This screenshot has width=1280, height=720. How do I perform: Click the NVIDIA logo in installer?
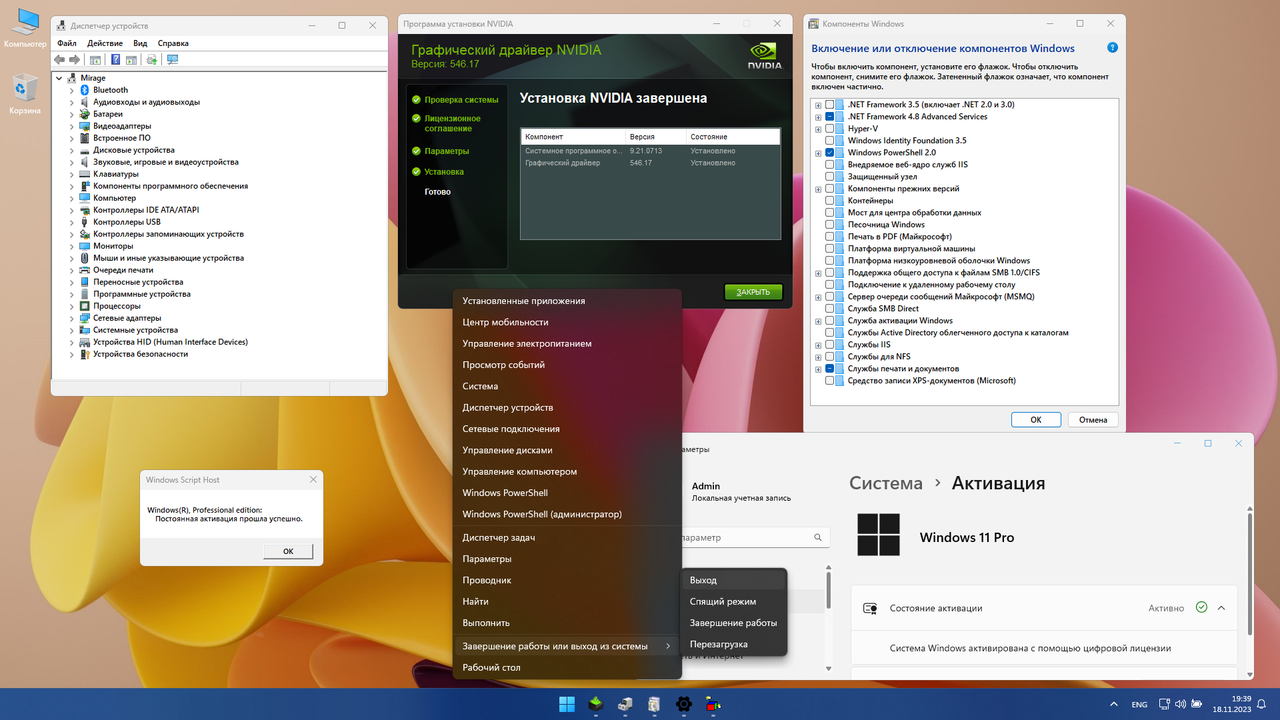tap(765, 54)
